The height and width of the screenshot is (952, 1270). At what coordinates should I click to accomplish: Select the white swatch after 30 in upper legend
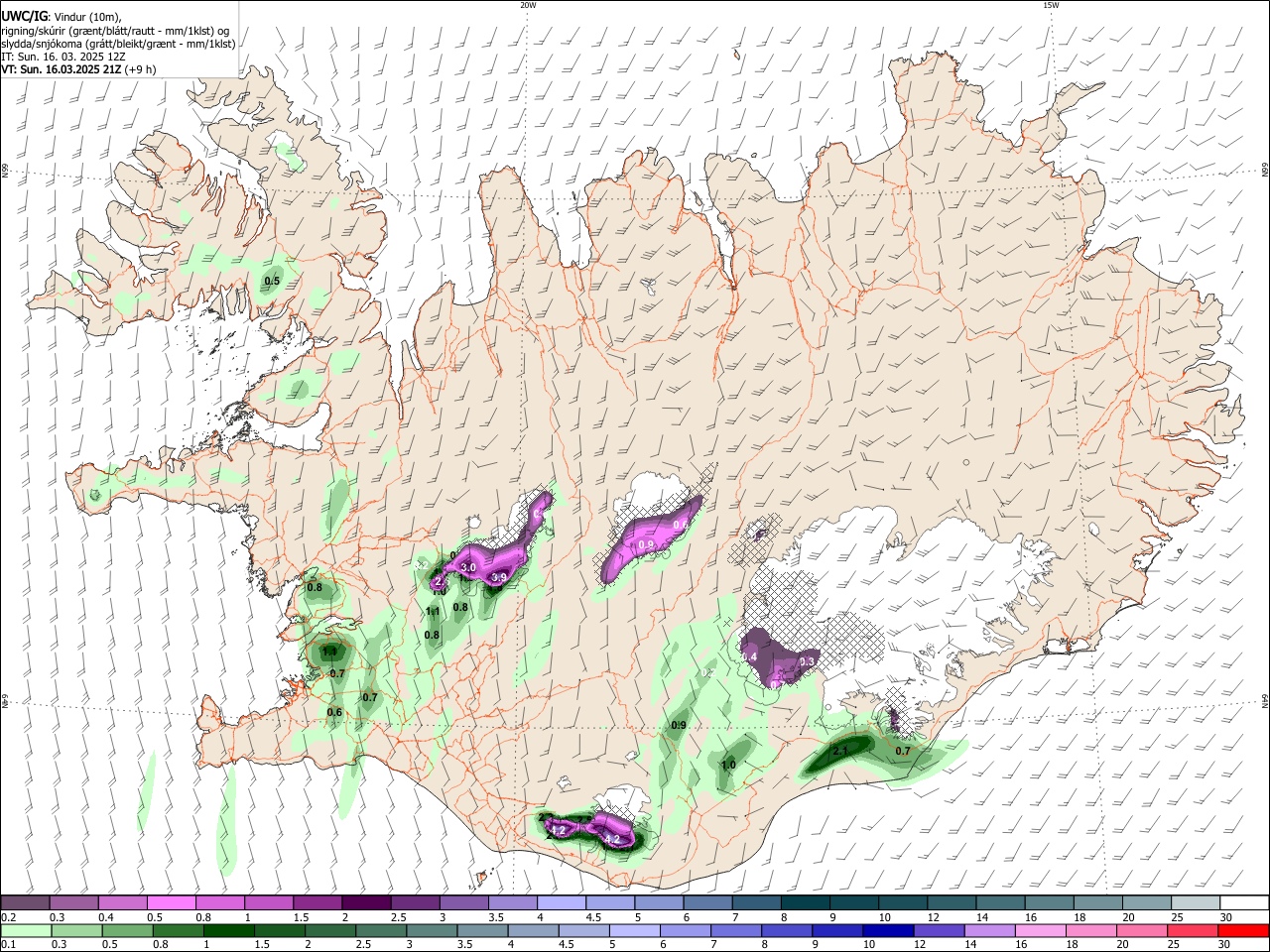[x=1245, y=902]
